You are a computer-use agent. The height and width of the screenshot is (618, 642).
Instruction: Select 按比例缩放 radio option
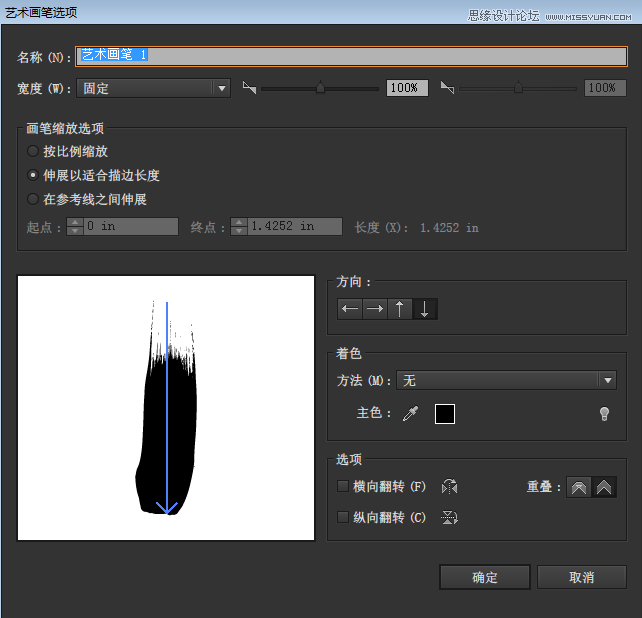[33, 151]
